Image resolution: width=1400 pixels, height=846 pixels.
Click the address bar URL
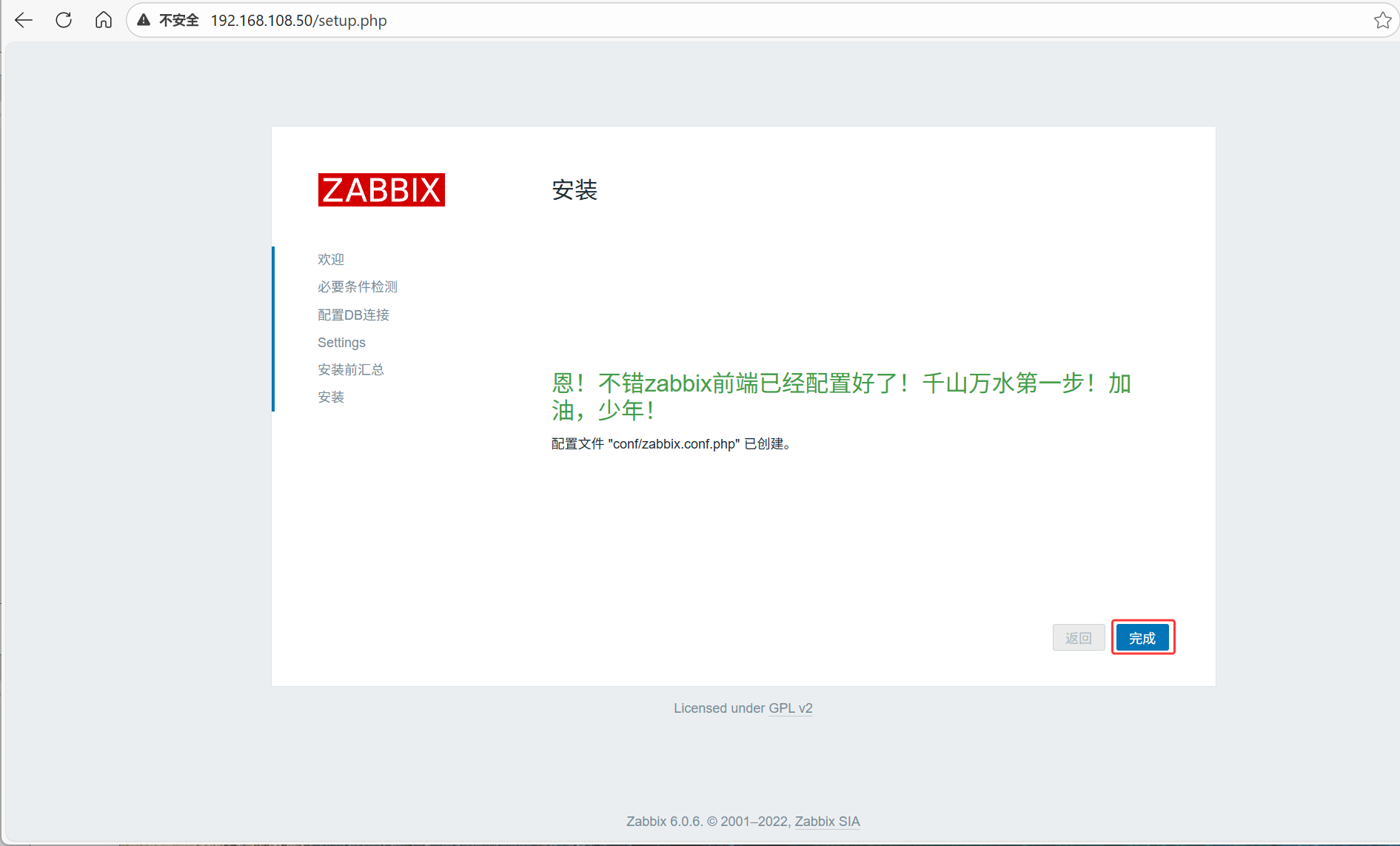point(298,21)
